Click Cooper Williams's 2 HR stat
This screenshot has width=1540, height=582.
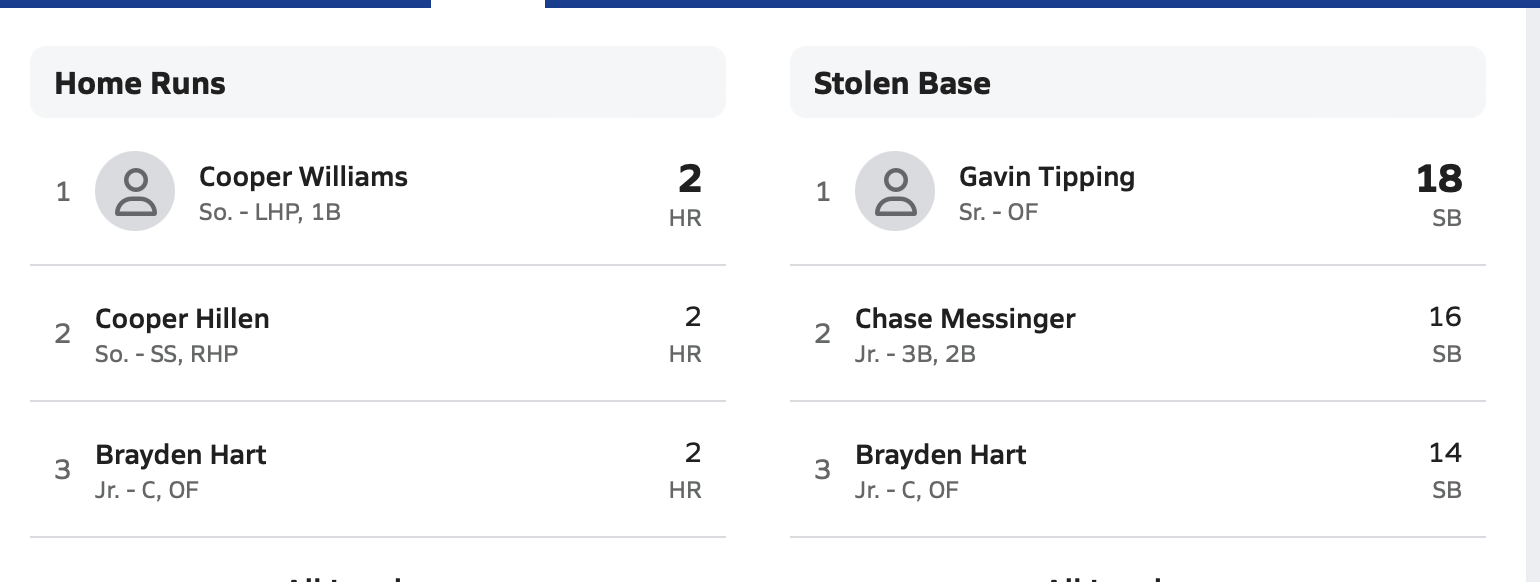[x=688, y=193]
